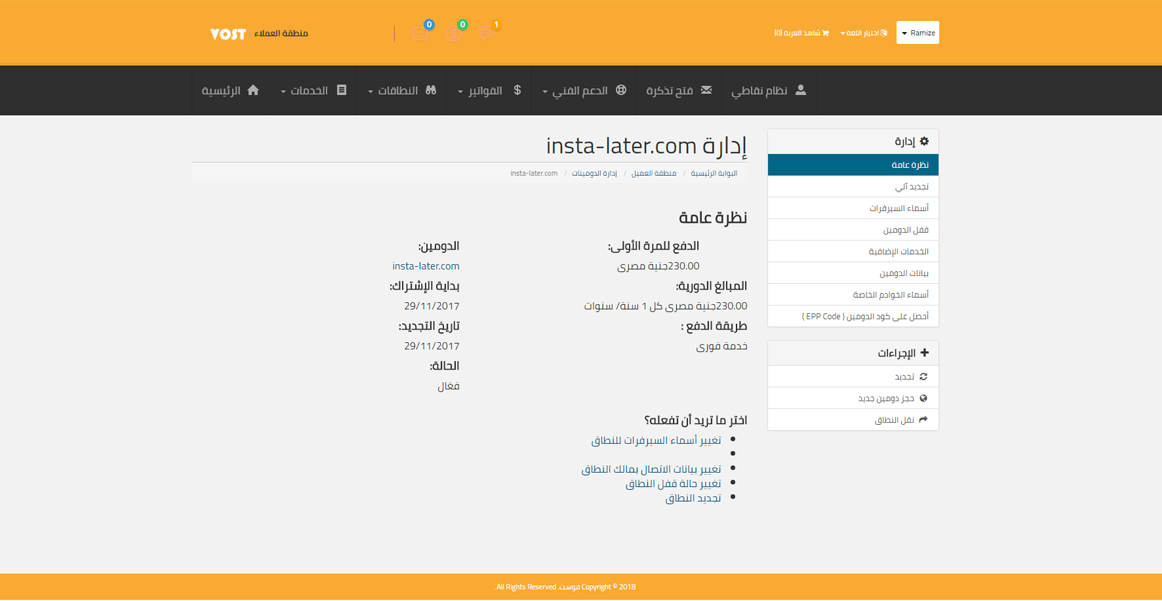Image resolution: width=1162 pixels, height=601 pixels.
Task: Open the Ramize account dropdown
Action: [x=917, y=33]
